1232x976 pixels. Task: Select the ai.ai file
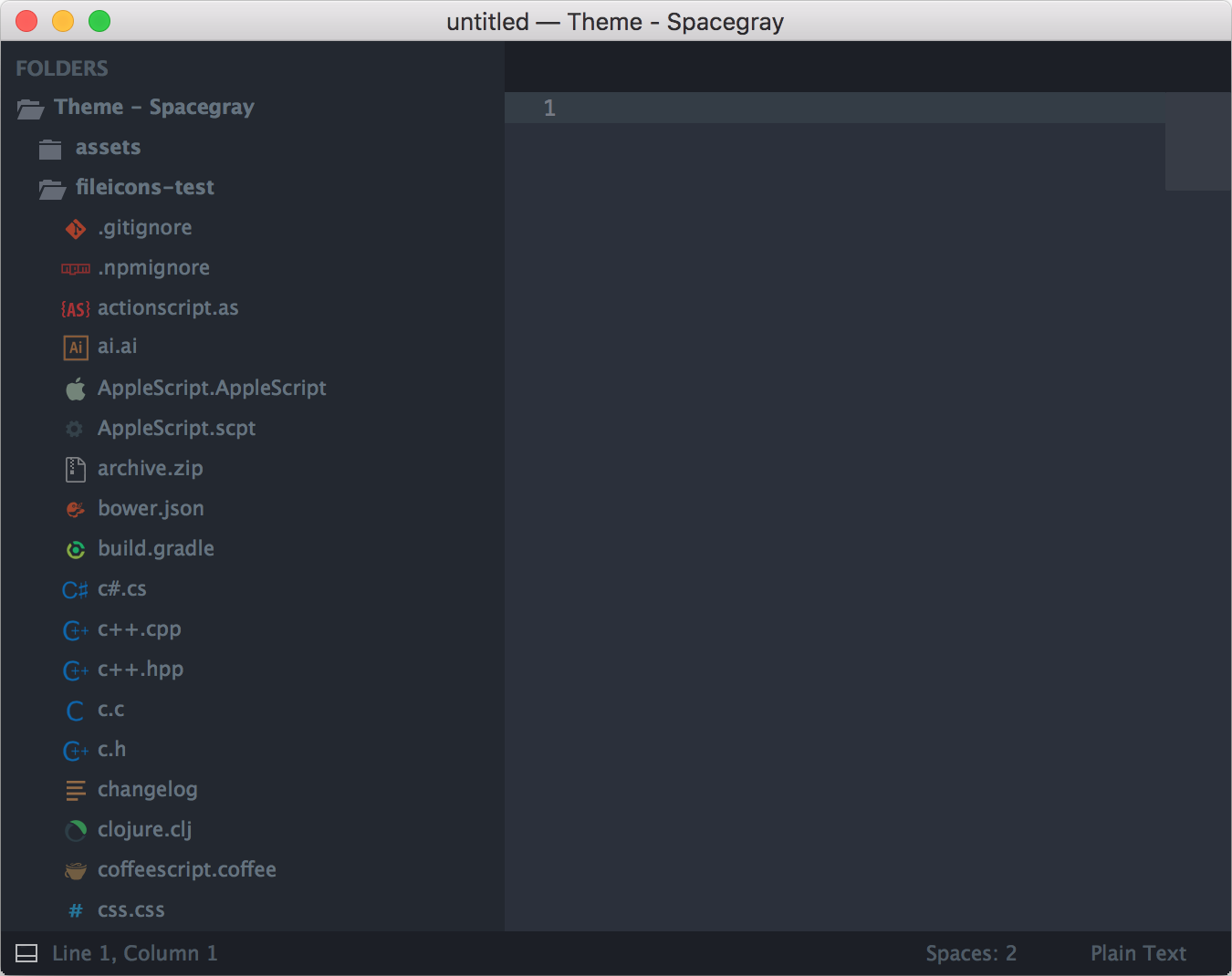coord(118,346)
